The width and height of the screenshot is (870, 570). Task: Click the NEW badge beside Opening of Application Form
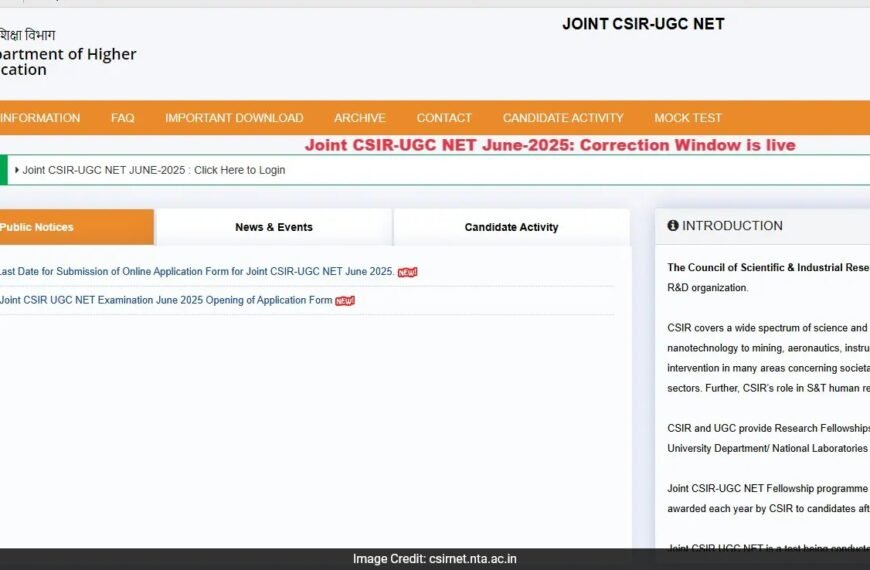click(x=345, y=301)
